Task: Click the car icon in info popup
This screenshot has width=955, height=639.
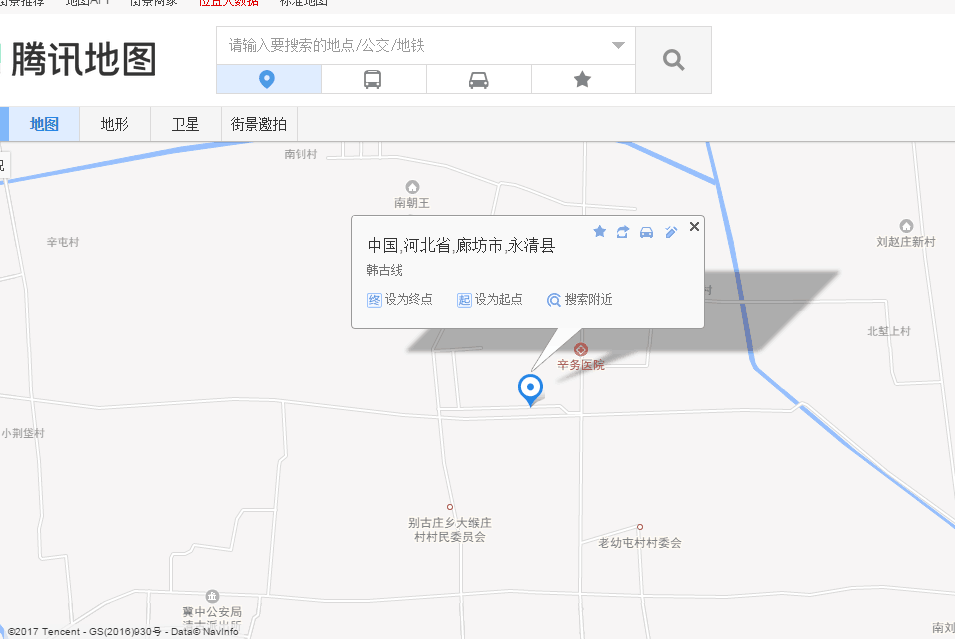Action: (x=647, y=231)
